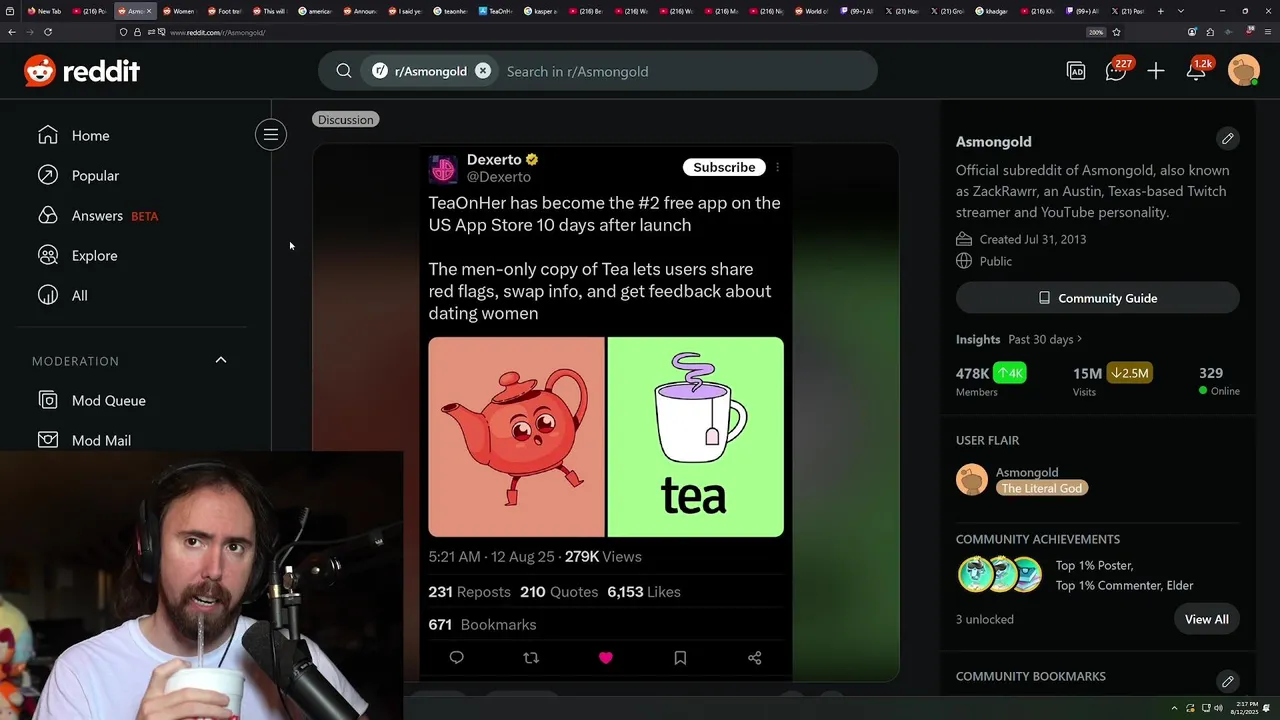Click the browser Back arrow
Screen dimensions: 1280x720
pyautogui.click(x=12, y=32)
